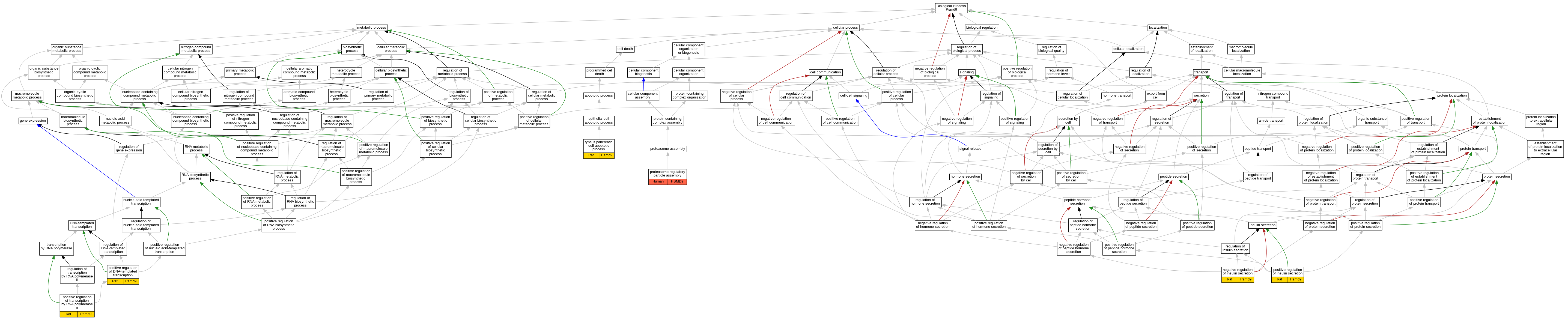Screen dimensions: 1568x320
Task: Select the 'peptide hormone secretion' node
Action: pyautogui.click(x=1077, y=201)
